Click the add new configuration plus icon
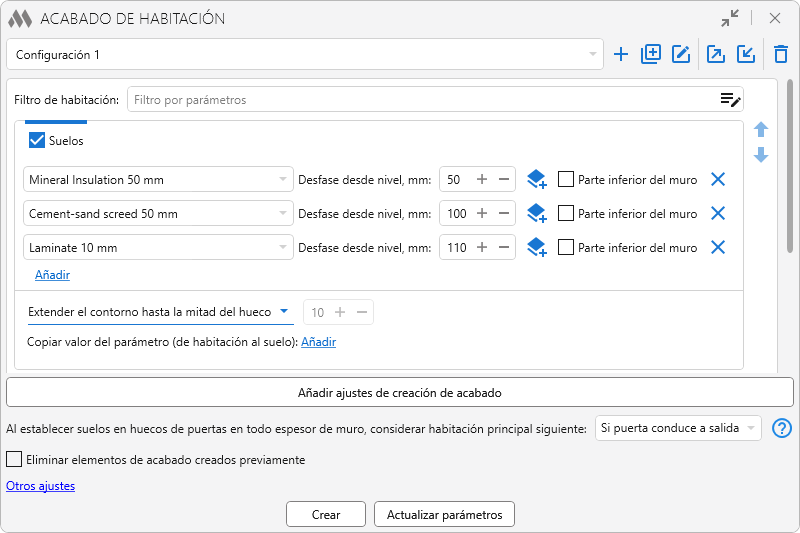This screenshot has width=800, height=533. pos(621,55)
